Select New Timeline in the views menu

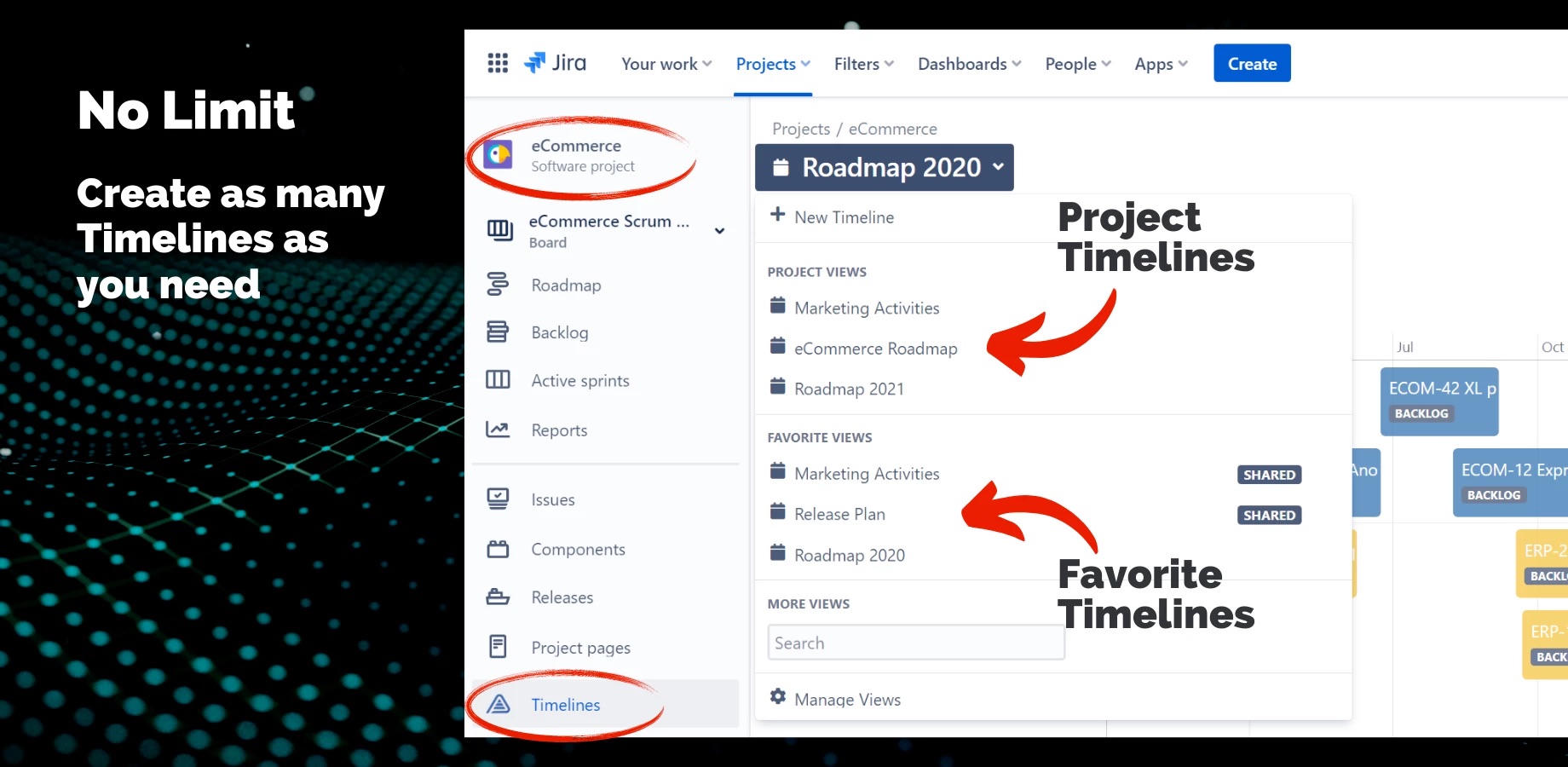click(844, 217)
